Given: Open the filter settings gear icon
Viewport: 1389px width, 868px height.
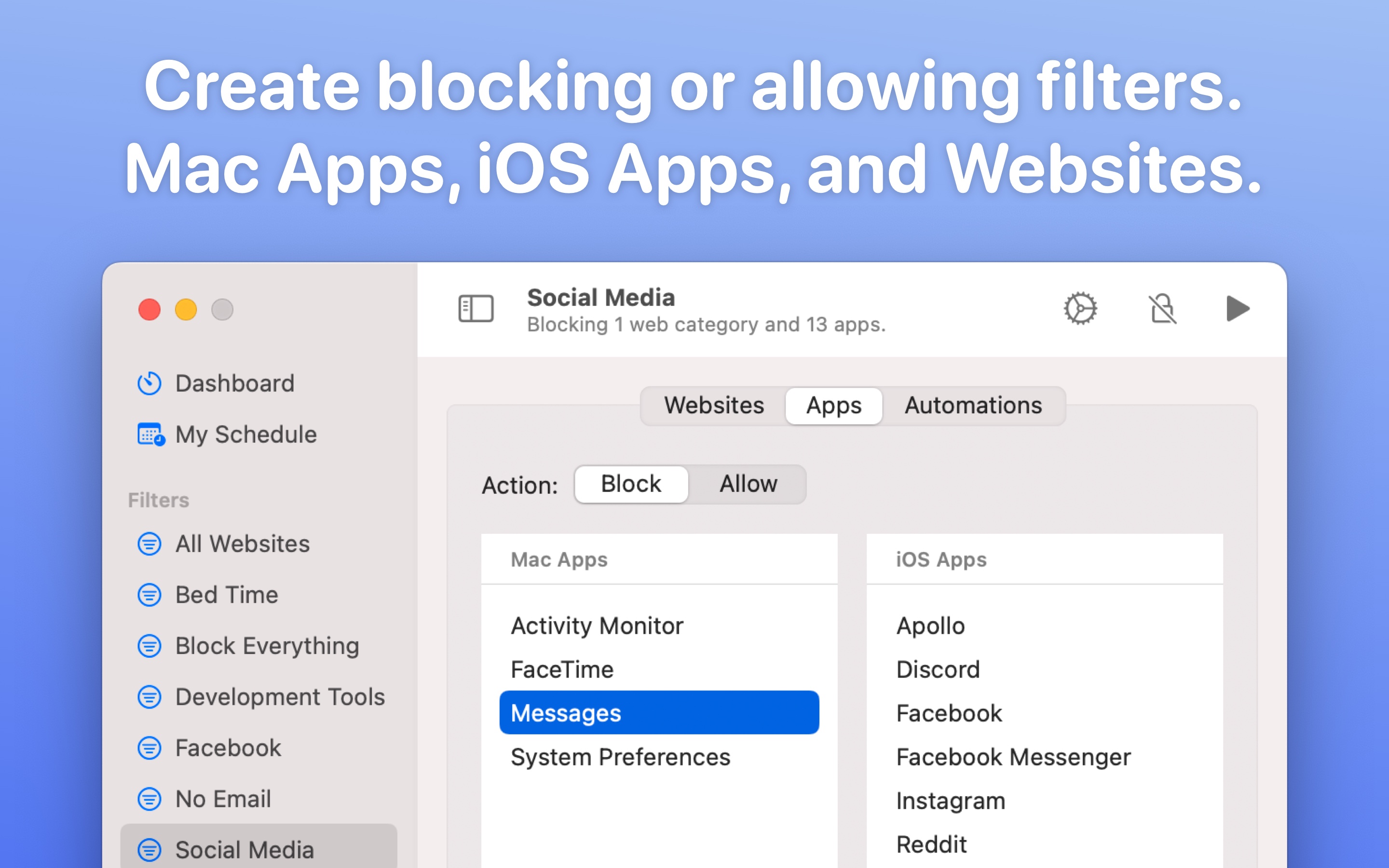Looking at the screenshot, I should pos(1080,308).
